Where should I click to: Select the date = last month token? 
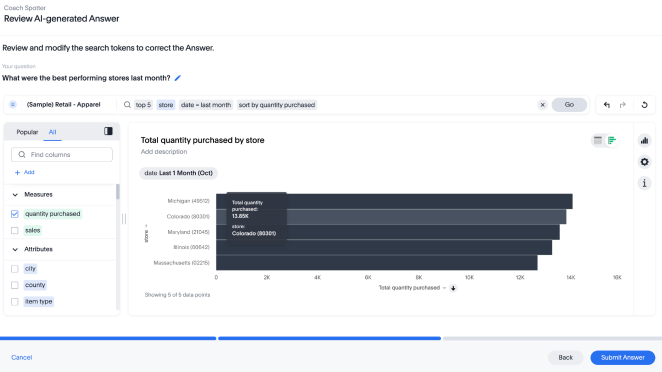point(206,105)
